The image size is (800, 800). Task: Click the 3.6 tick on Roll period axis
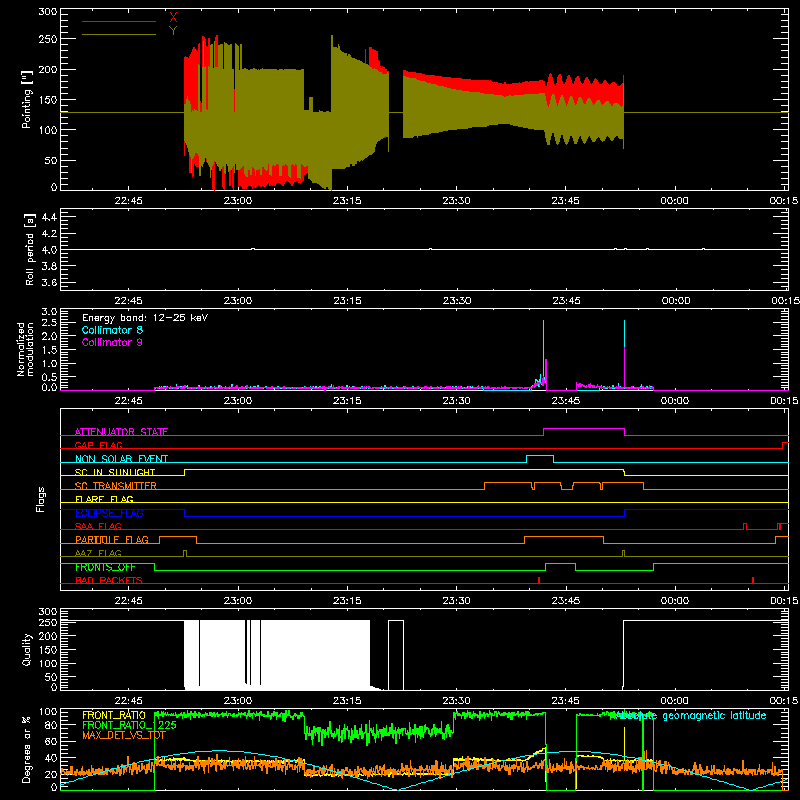(49, 282)
